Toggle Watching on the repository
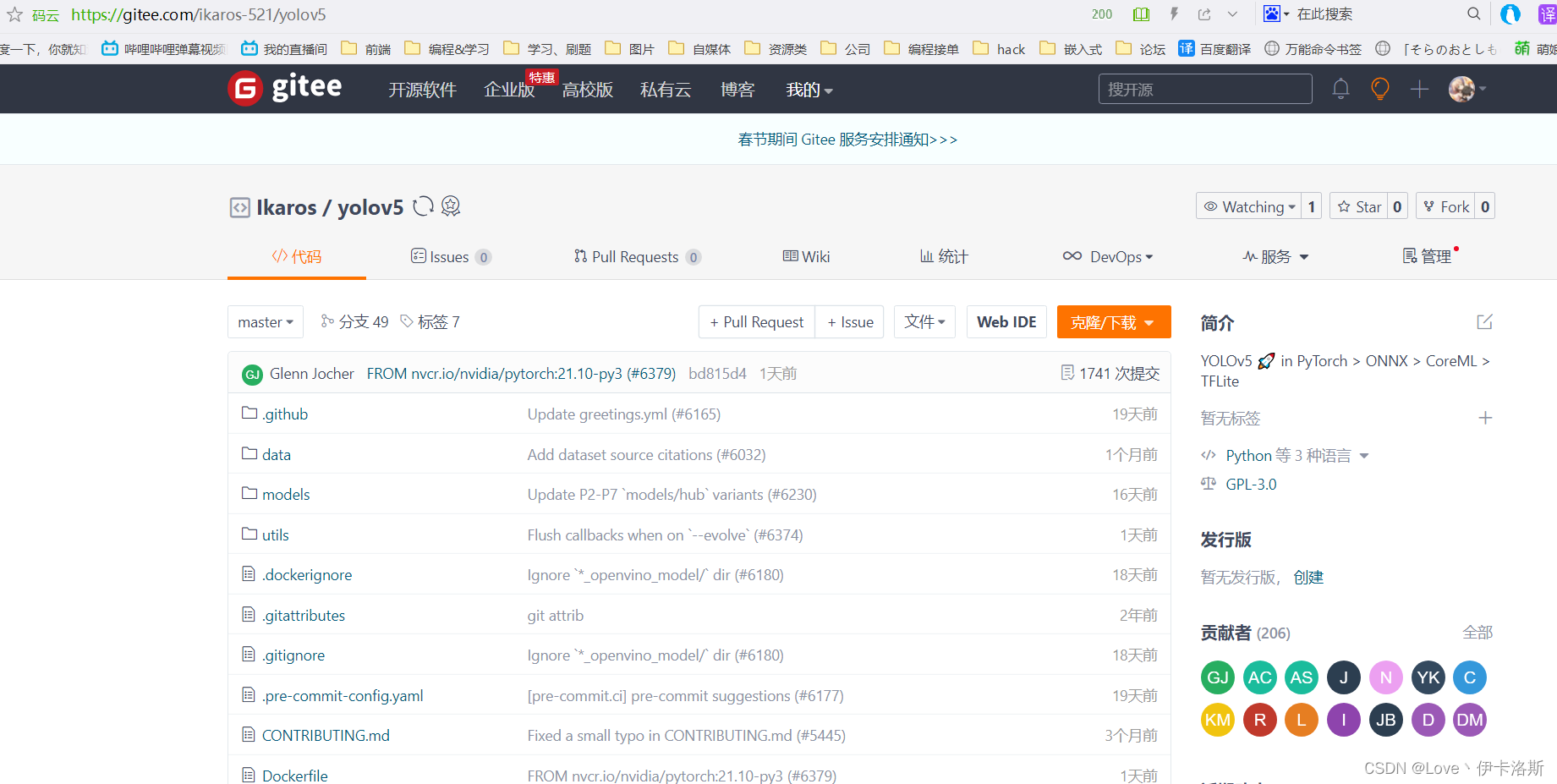The image size is (1557, 784). click(x=1249, y=206)
